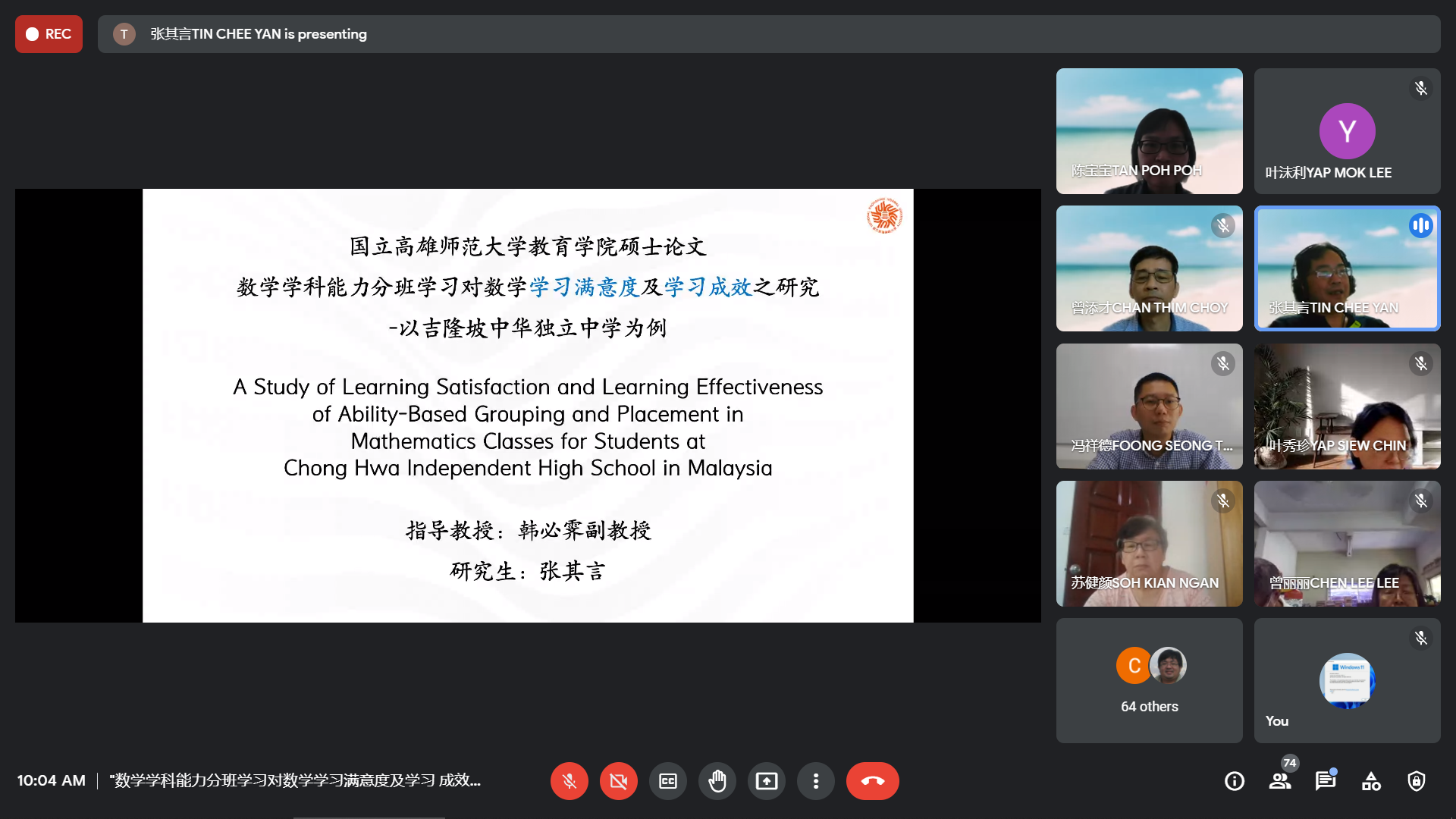Click '指导教授：韩必霁副教授' on the slide
This screenshot has height=819, width=1456.
(x=529, y=530)
